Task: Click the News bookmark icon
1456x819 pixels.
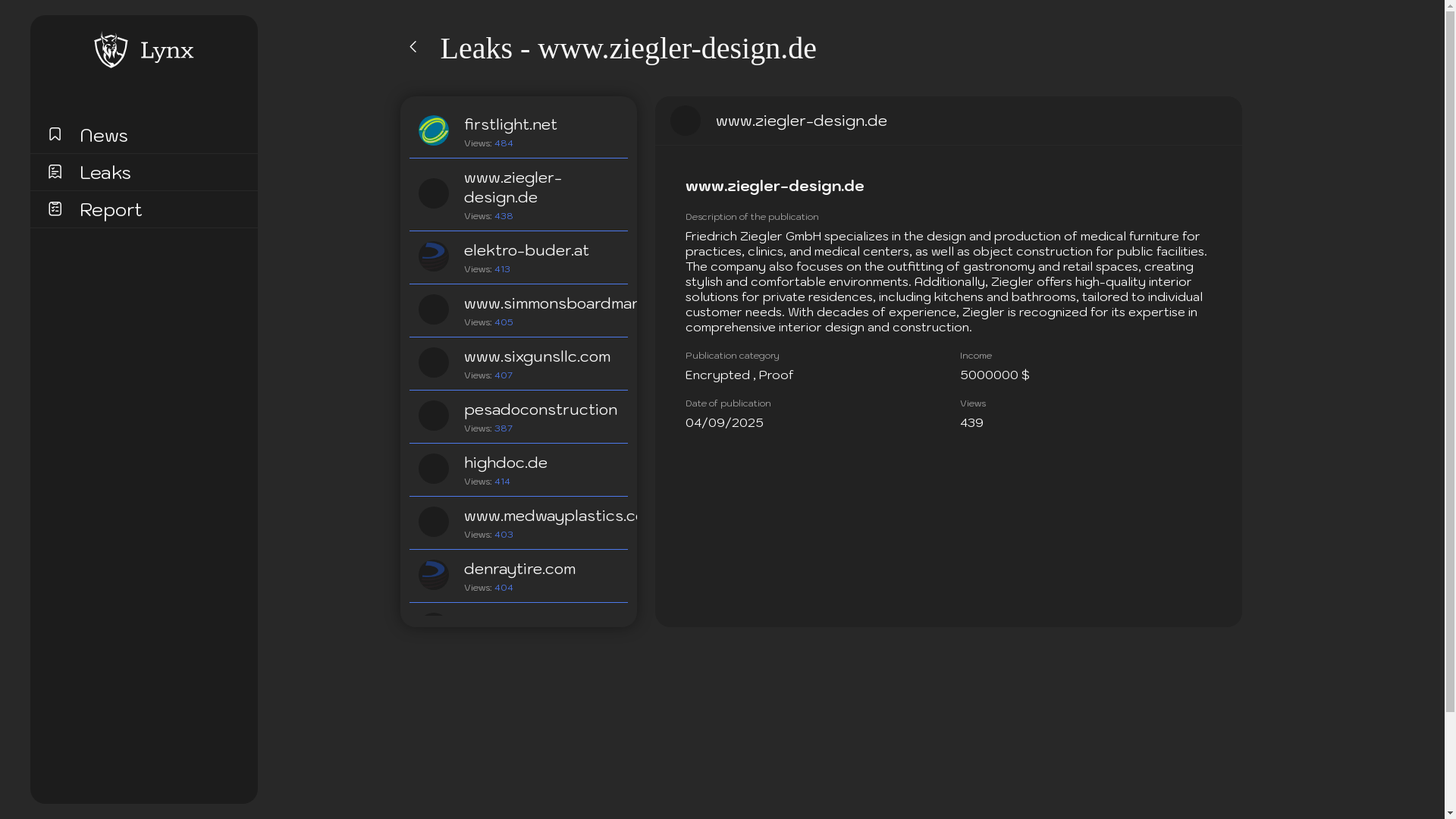Action: [55, 134]
